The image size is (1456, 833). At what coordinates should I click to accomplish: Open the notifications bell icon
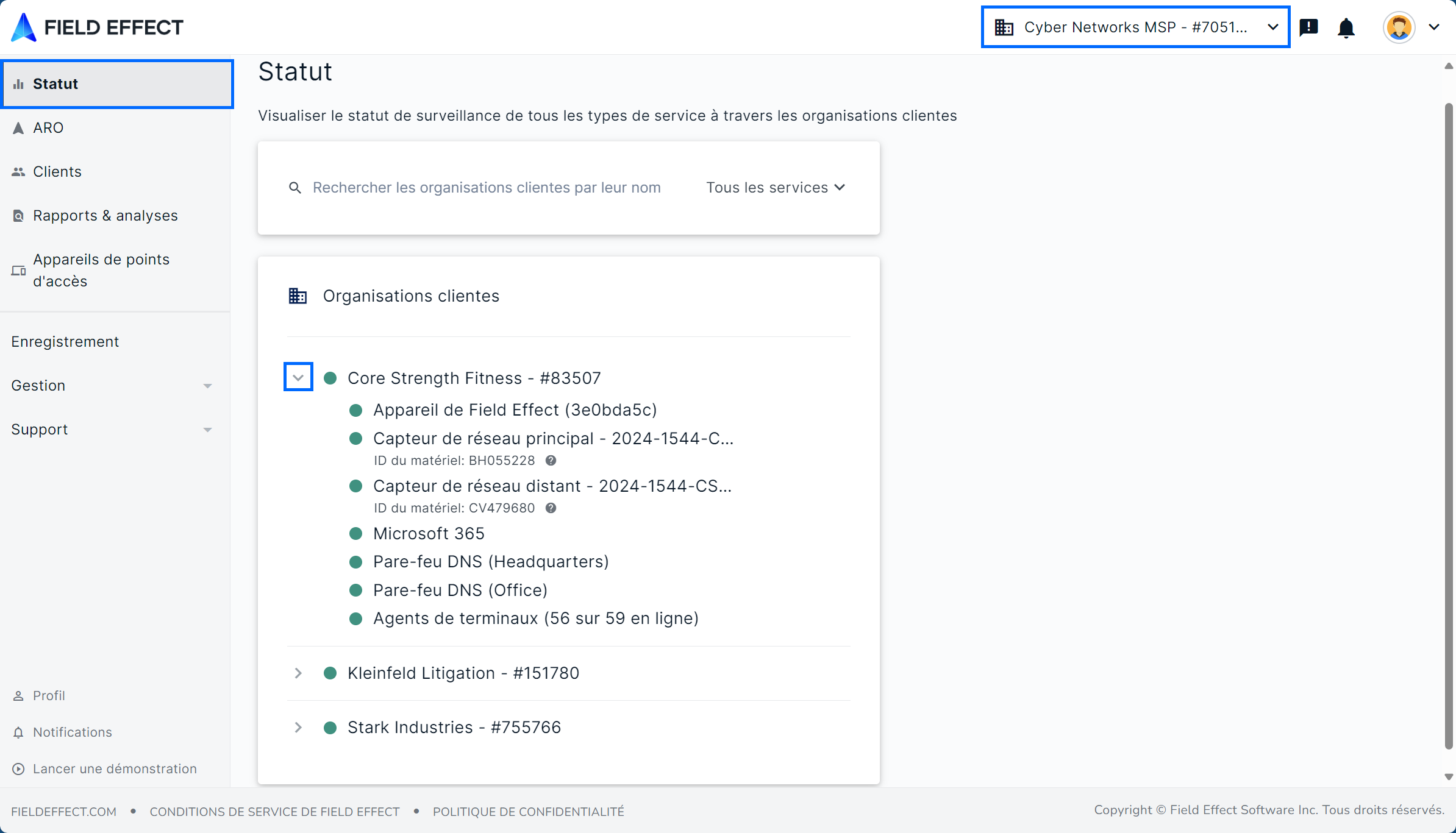[x=1346, y=28]
